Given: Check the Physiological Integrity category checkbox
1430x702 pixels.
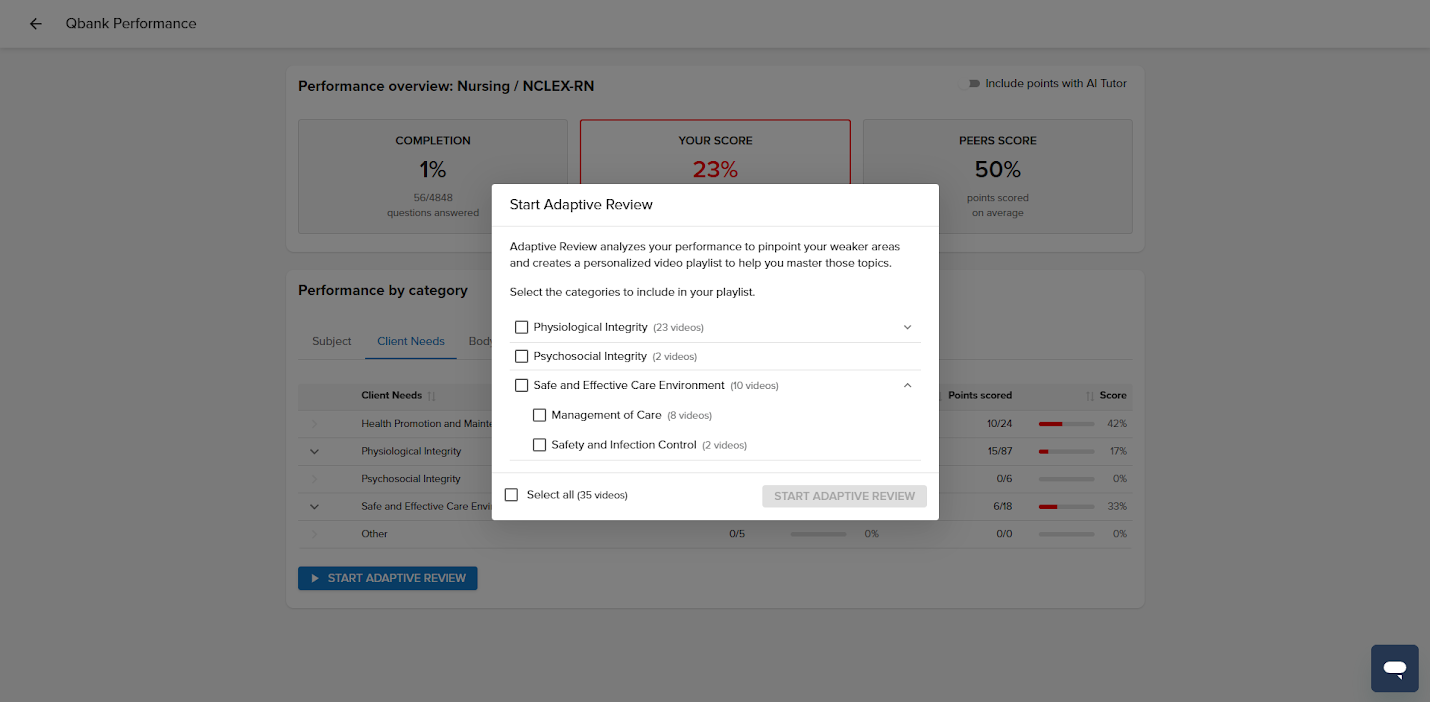Looking at the screenshot, I should (x=521, y=327).
